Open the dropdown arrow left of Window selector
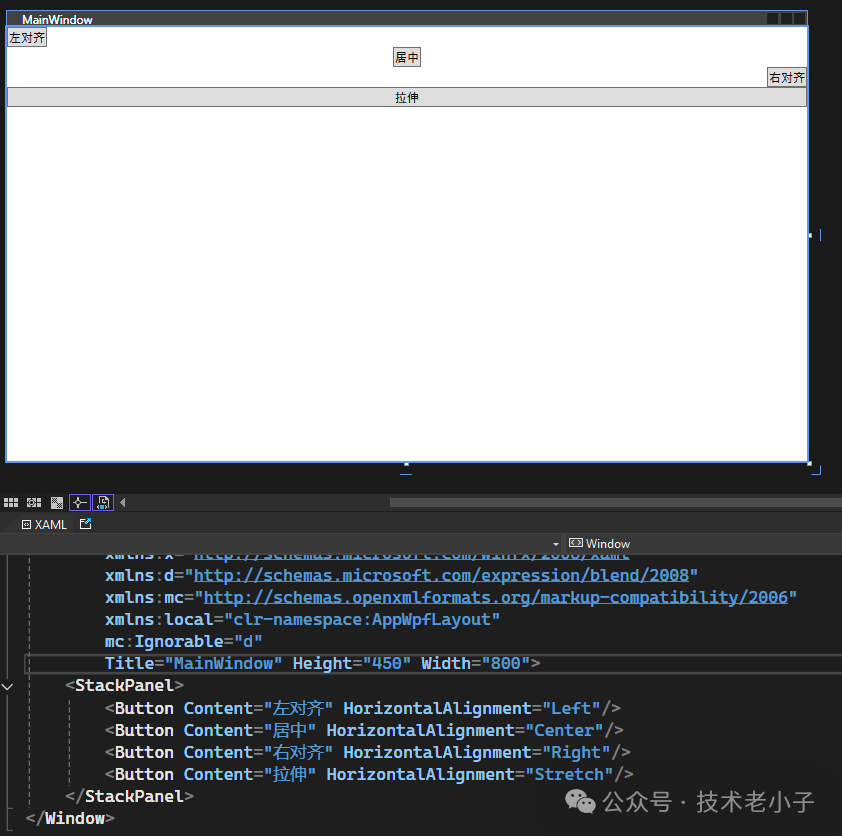 (x=556, y=544)
